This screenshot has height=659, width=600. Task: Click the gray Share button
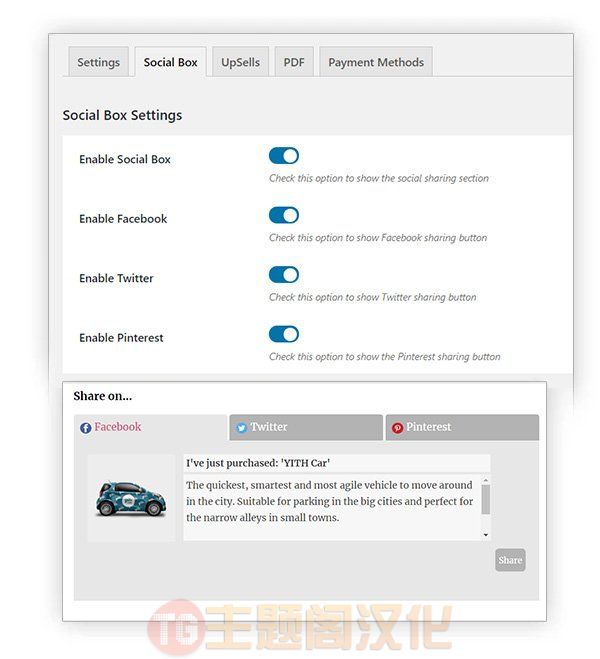tap(510, 560)
